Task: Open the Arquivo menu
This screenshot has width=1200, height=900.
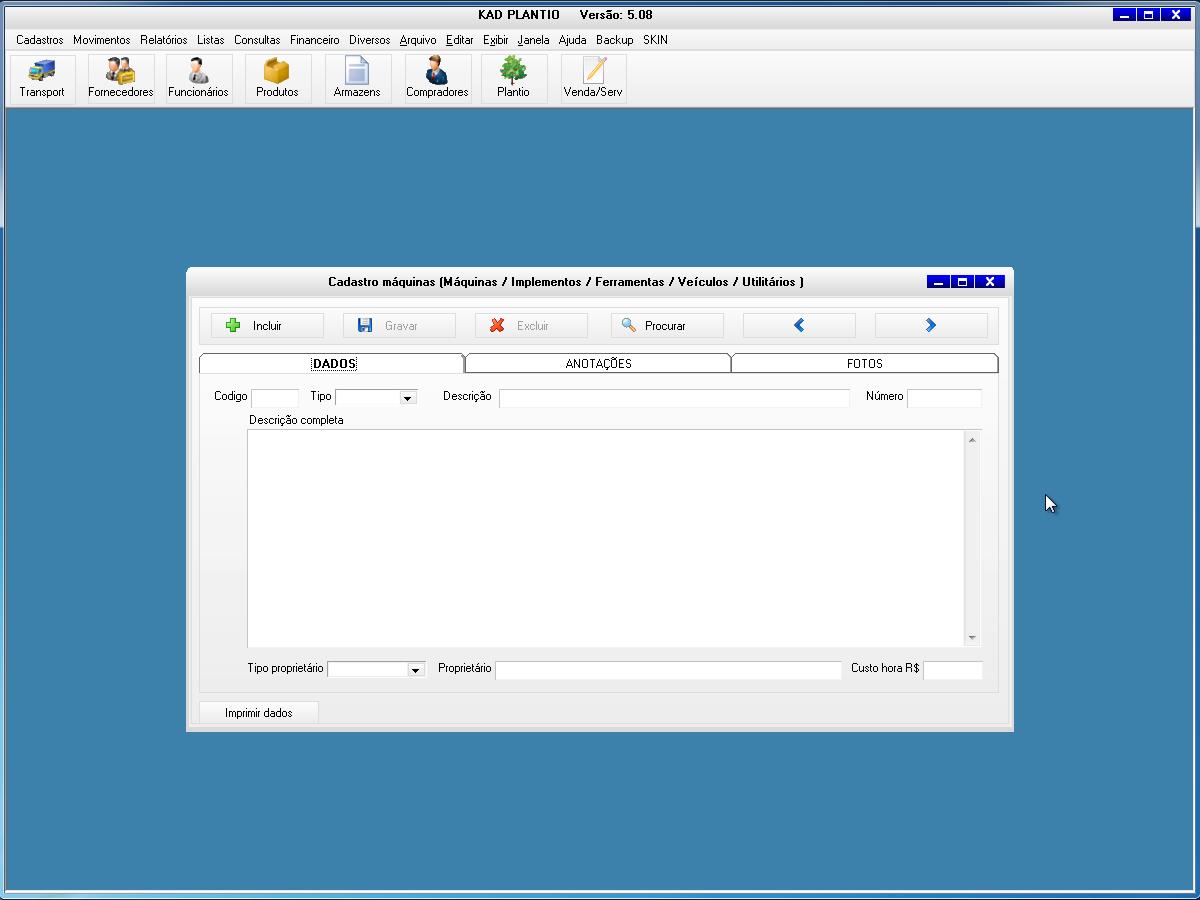Action: click(x=418, y=40)
